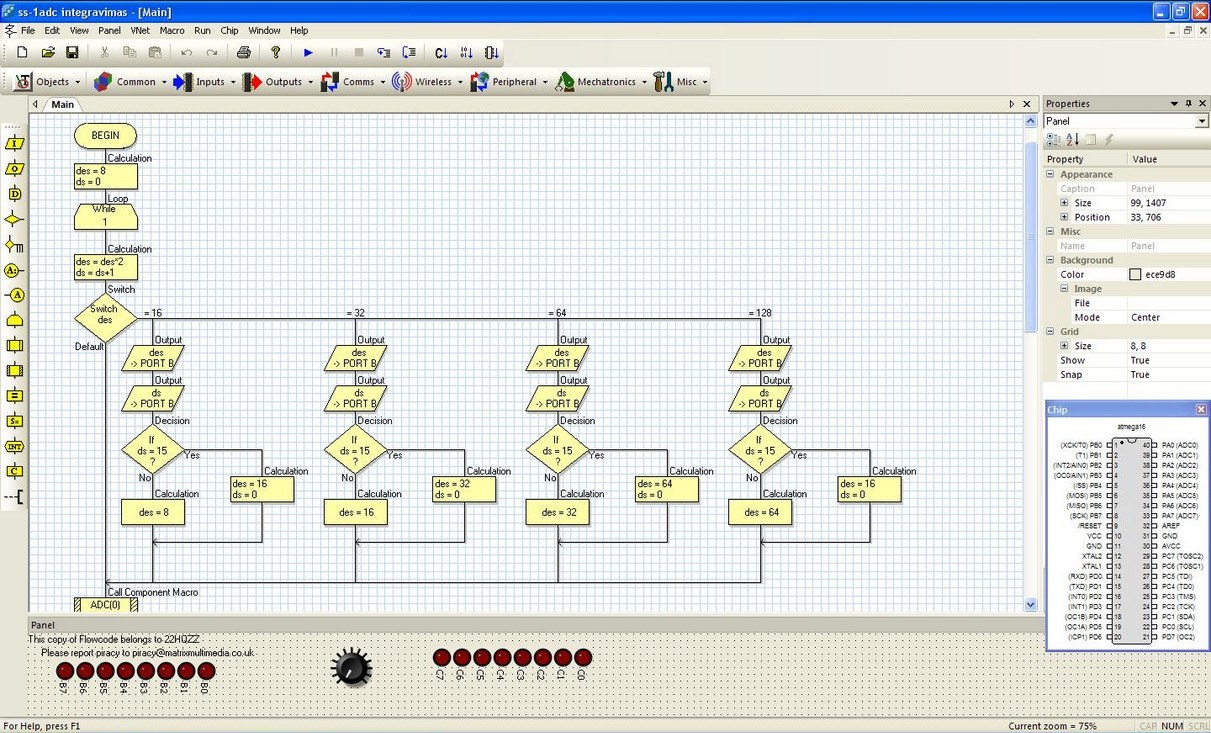Select the Main flowchart tab

pos(62,104)
